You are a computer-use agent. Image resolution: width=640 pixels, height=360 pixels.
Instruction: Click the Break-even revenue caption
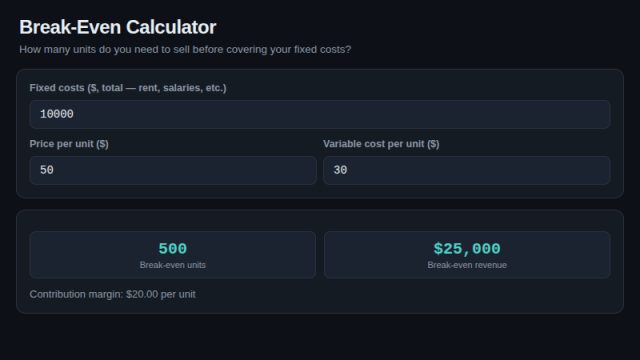(467, 265)
